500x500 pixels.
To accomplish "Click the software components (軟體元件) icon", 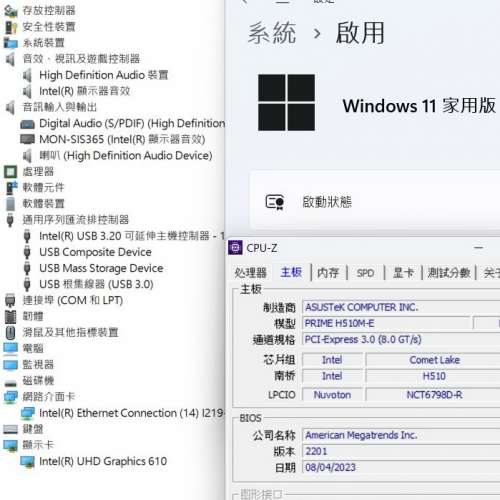I will [x=11, y=188].
